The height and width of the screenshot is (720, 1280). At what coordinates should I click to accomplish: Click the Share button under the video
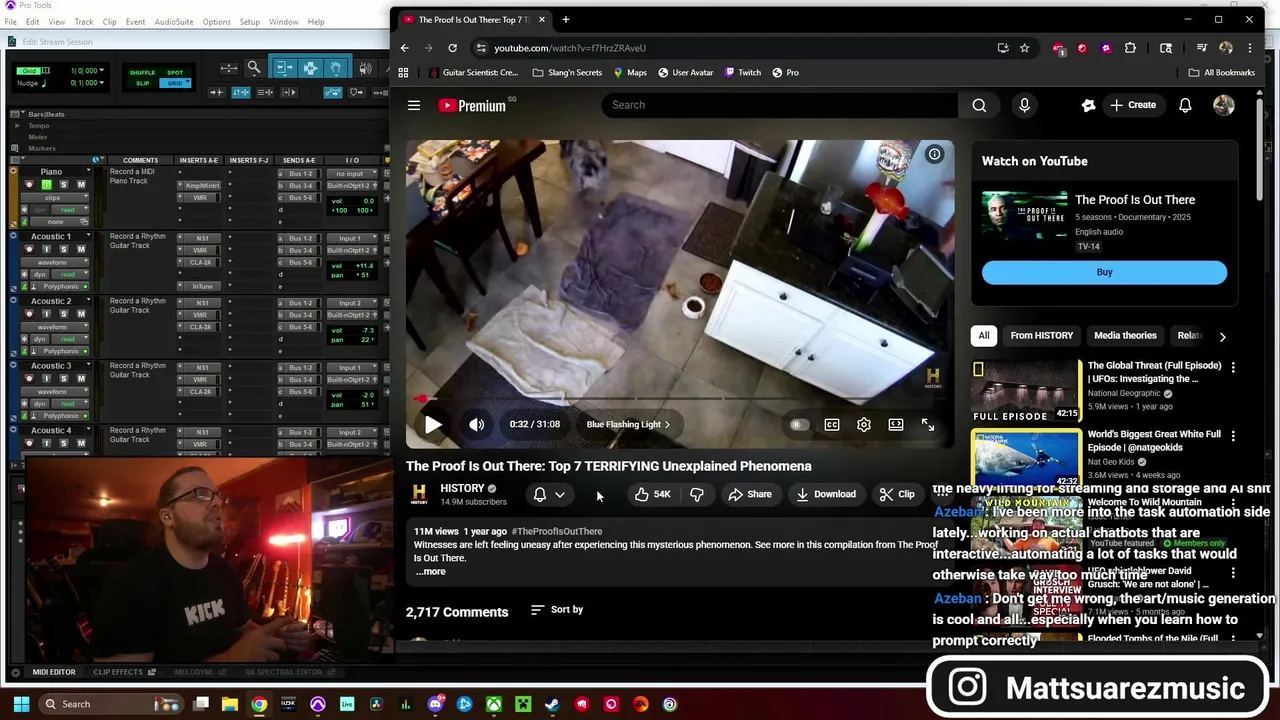click(x=750, y=494)
